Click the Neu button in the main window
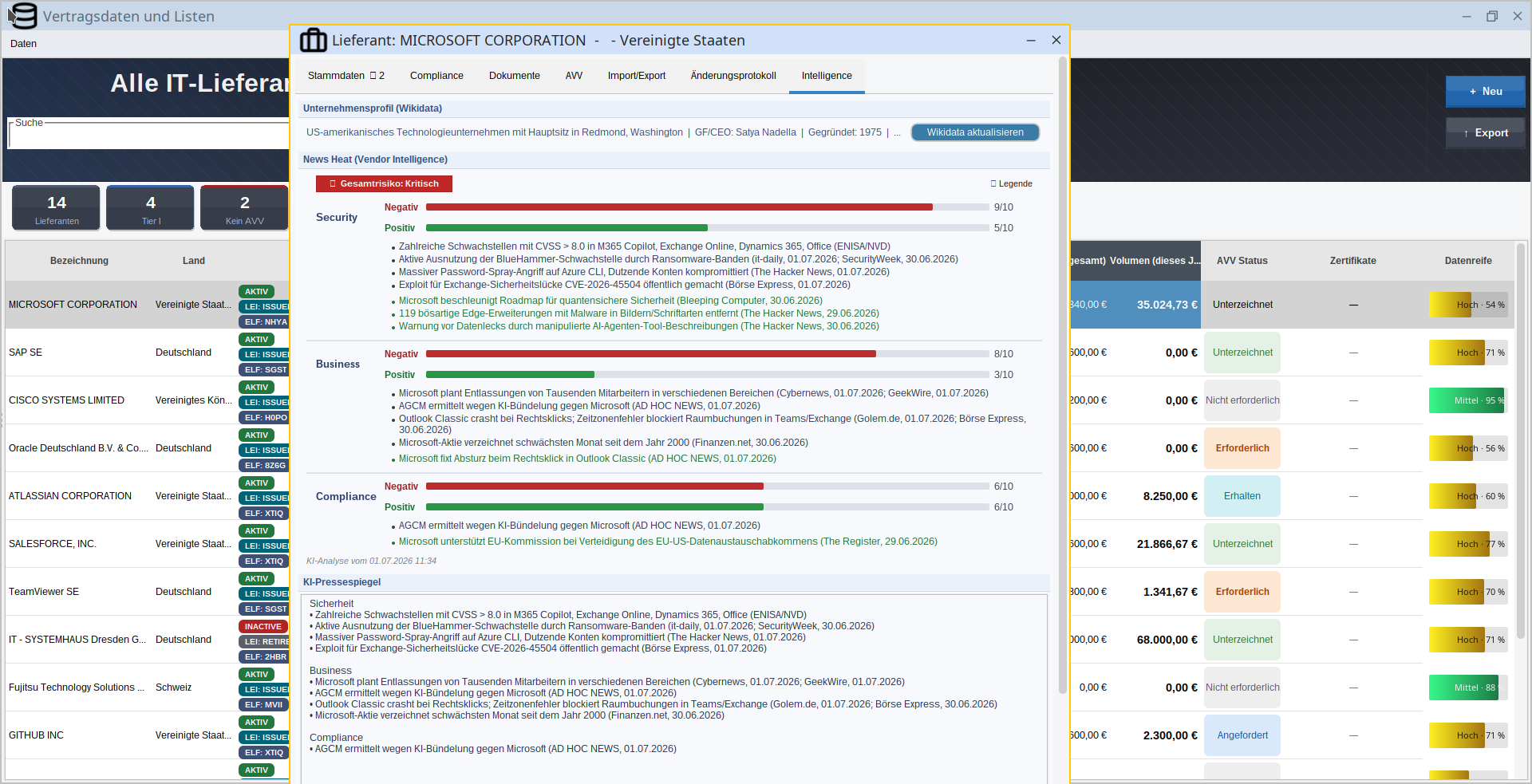Image resolution: width=1532 pixels, height=784 pixels. tap(1486, 92)
